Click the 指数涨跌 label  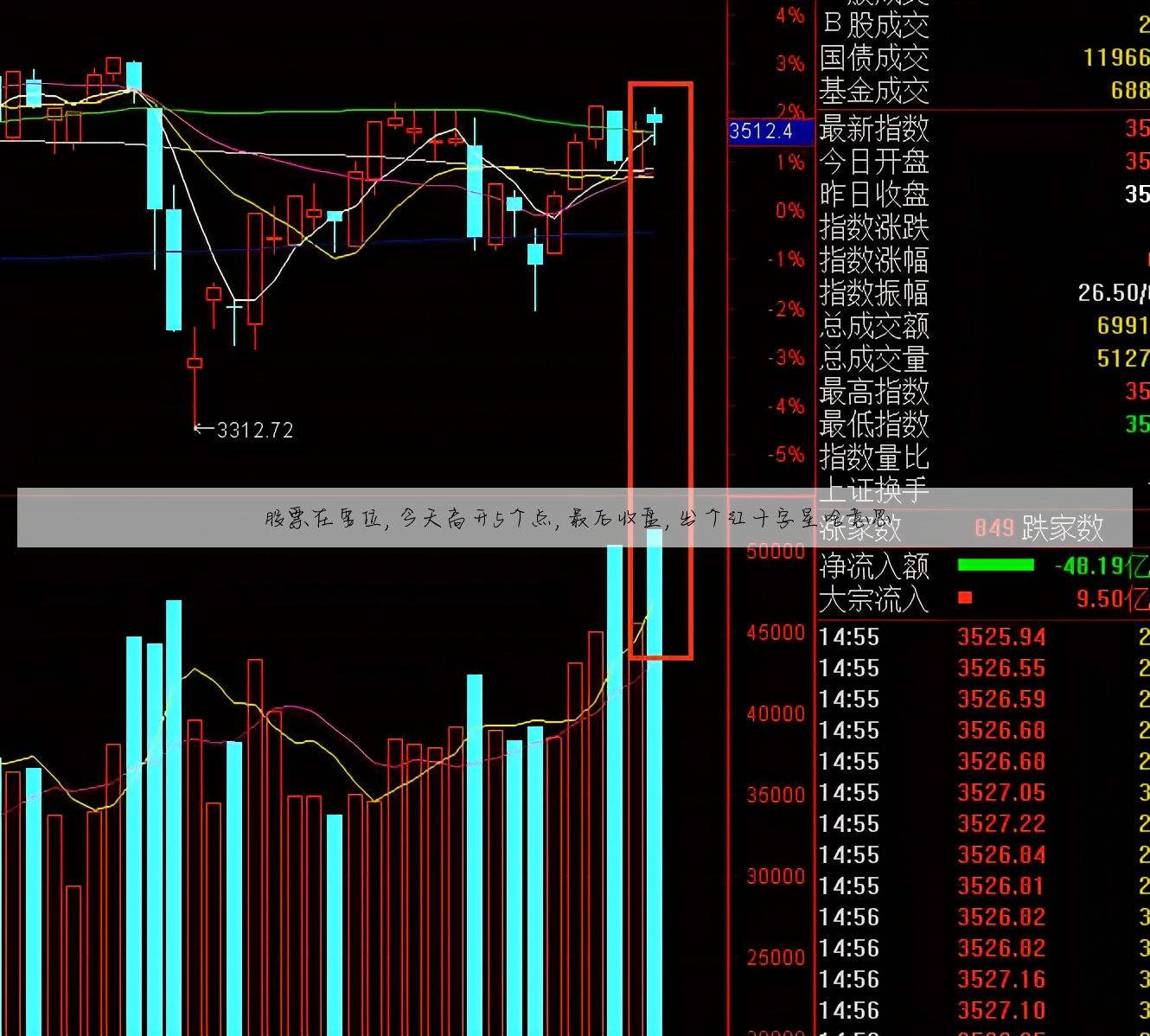pos(874,227)
